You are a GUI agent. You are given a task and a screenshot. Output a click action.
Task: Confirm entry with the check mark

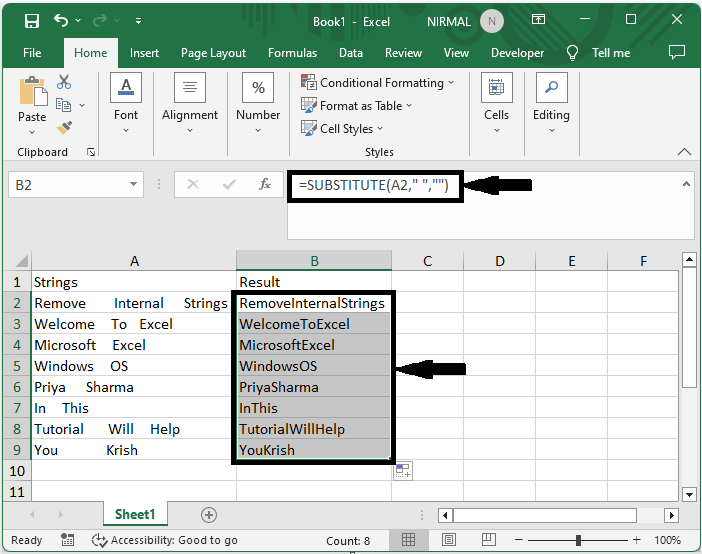pos(229,184)
